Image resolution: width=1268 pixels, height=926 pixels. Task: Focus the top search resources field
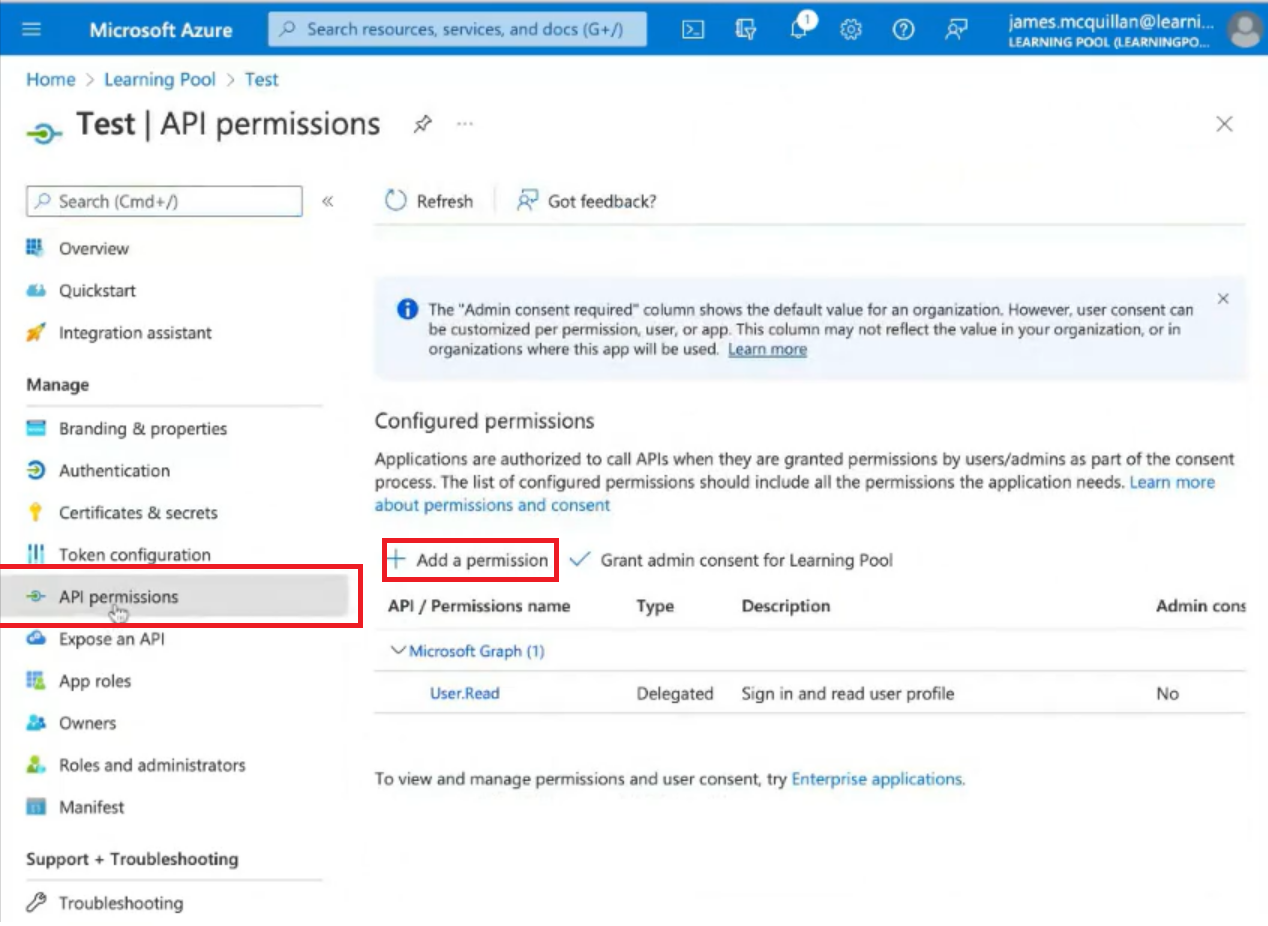point(458,29)
